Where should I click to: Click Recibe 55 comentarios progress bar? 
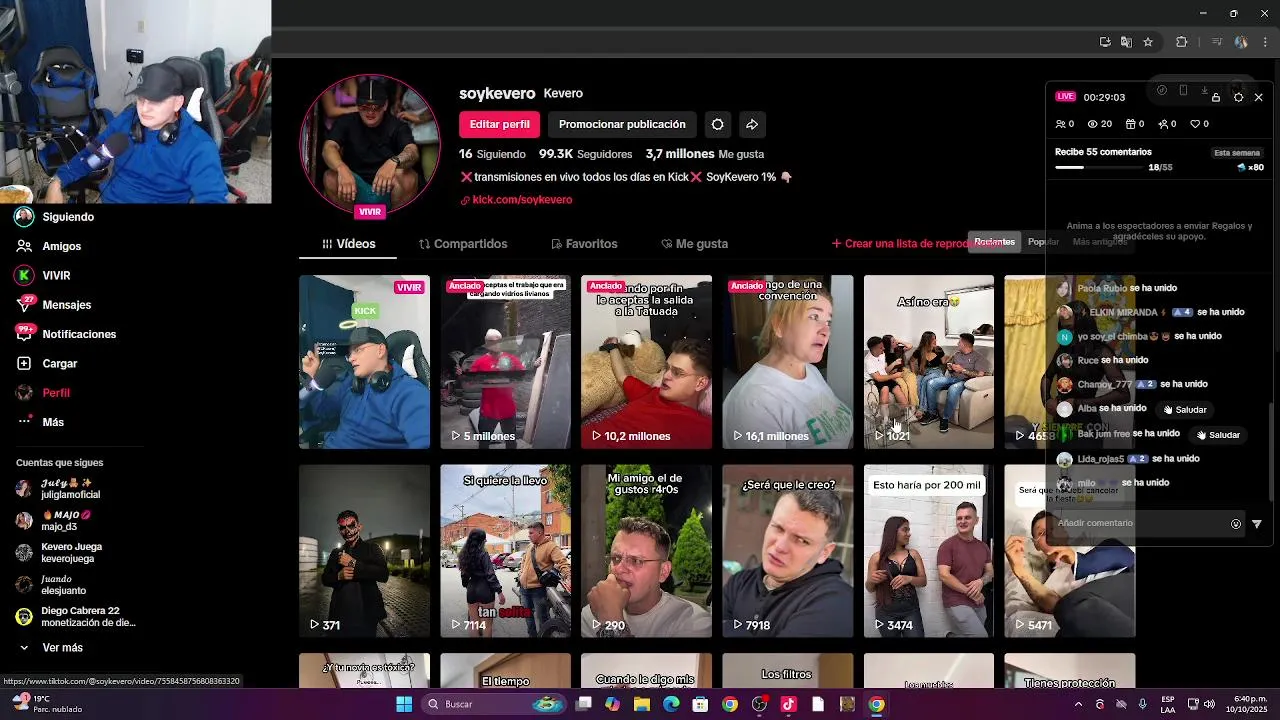(1099, 167)
